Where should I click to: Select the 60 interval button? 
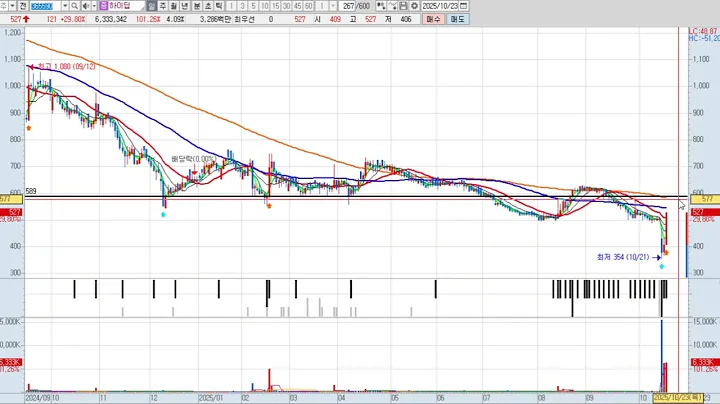[x=309, y=6]
